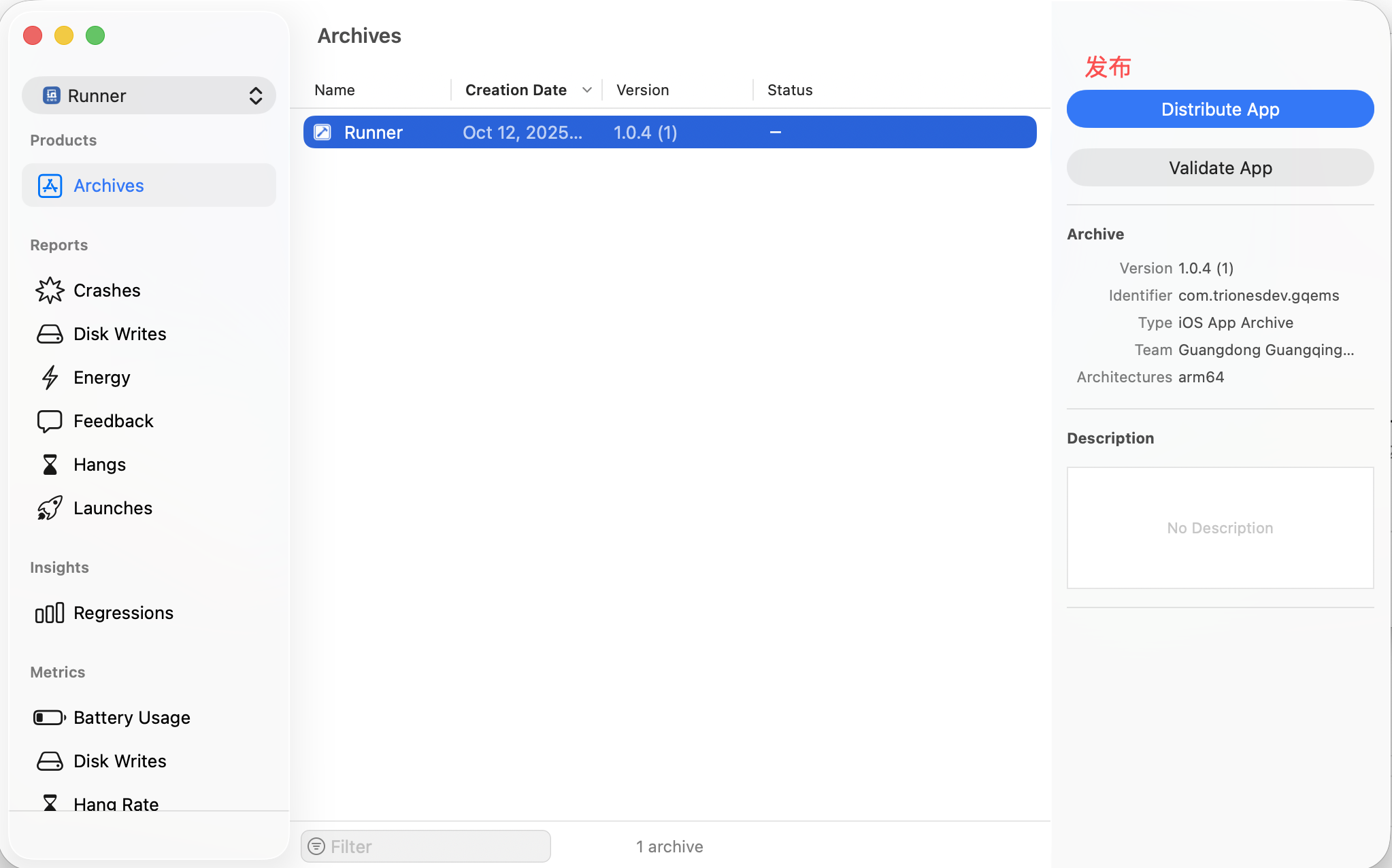Toggle Creation Date sort order chevron
The width and height of the screenshot is (1392, 868).
[586, 90]
